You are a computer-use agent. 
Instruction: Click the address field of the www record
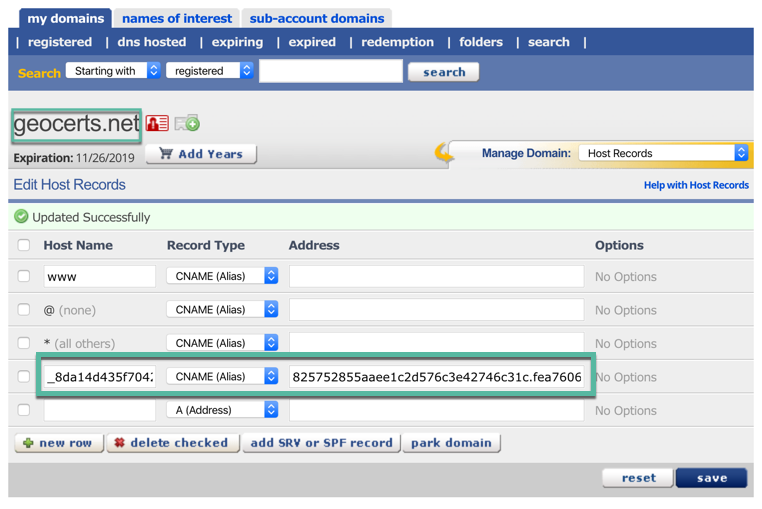click(436, 276)
